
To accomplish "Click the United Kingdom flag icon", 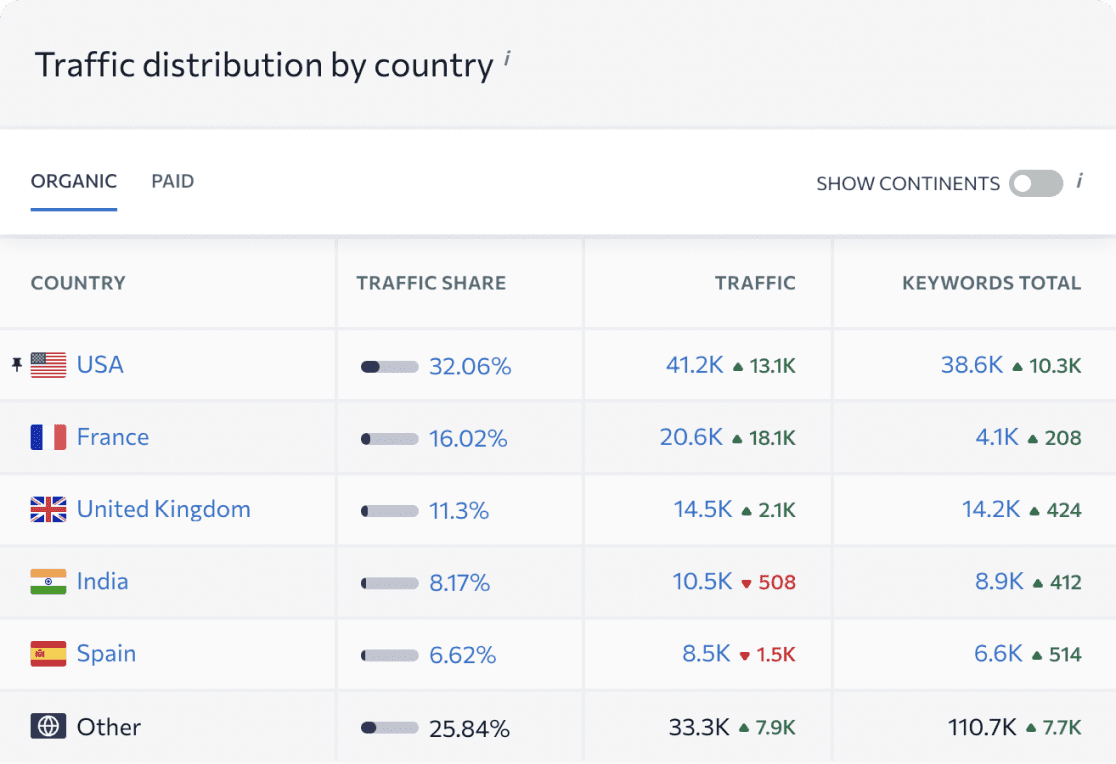I will tap(48, 510).
